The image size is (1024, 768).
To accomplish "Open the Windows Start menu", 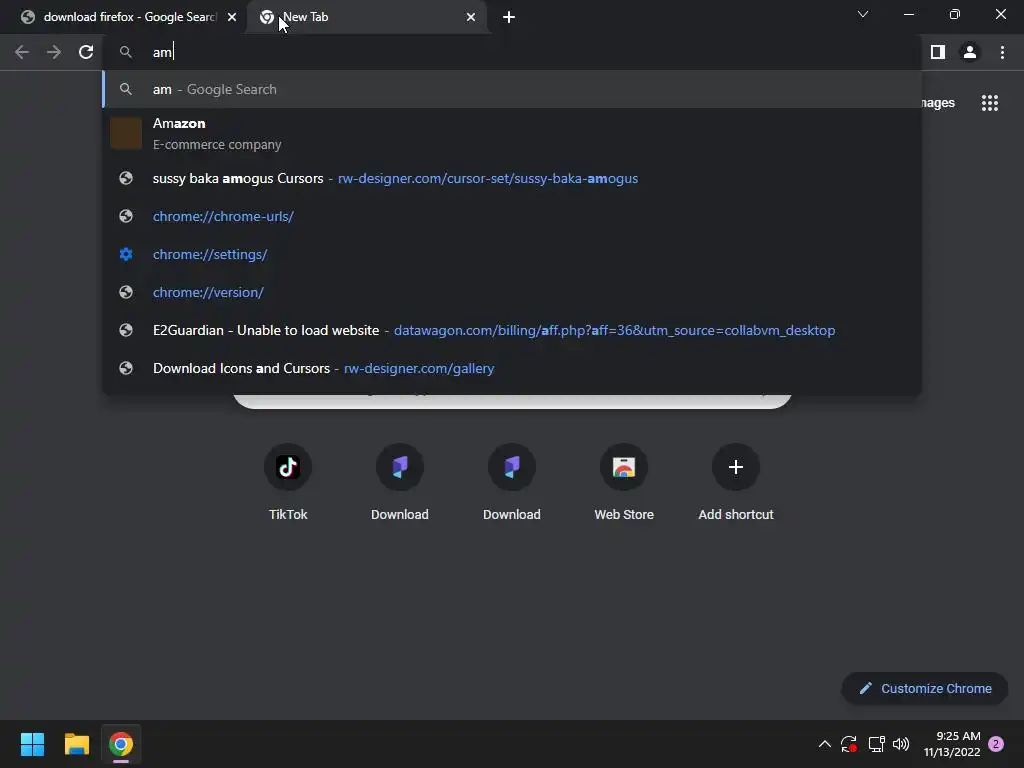I will [32, 744].
